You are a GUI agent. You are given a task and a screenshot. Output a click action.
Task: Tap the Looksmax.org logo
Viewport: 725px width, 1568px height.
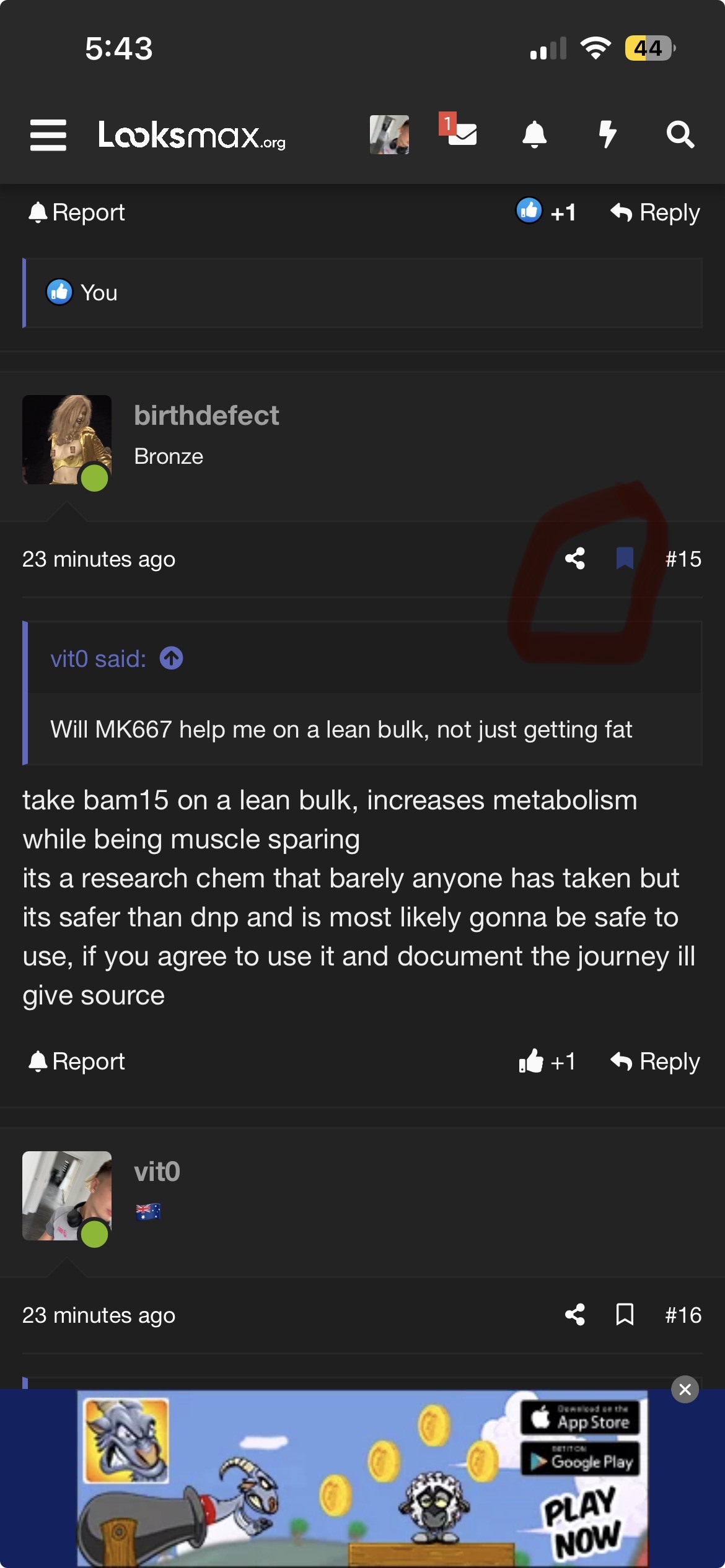point(191,136)
